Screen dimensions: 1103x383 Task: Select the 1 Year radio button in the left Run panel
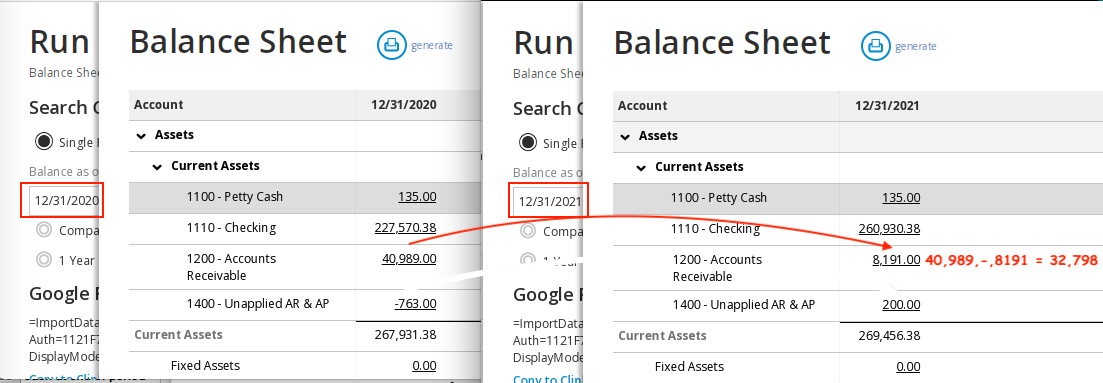point(44,259)
